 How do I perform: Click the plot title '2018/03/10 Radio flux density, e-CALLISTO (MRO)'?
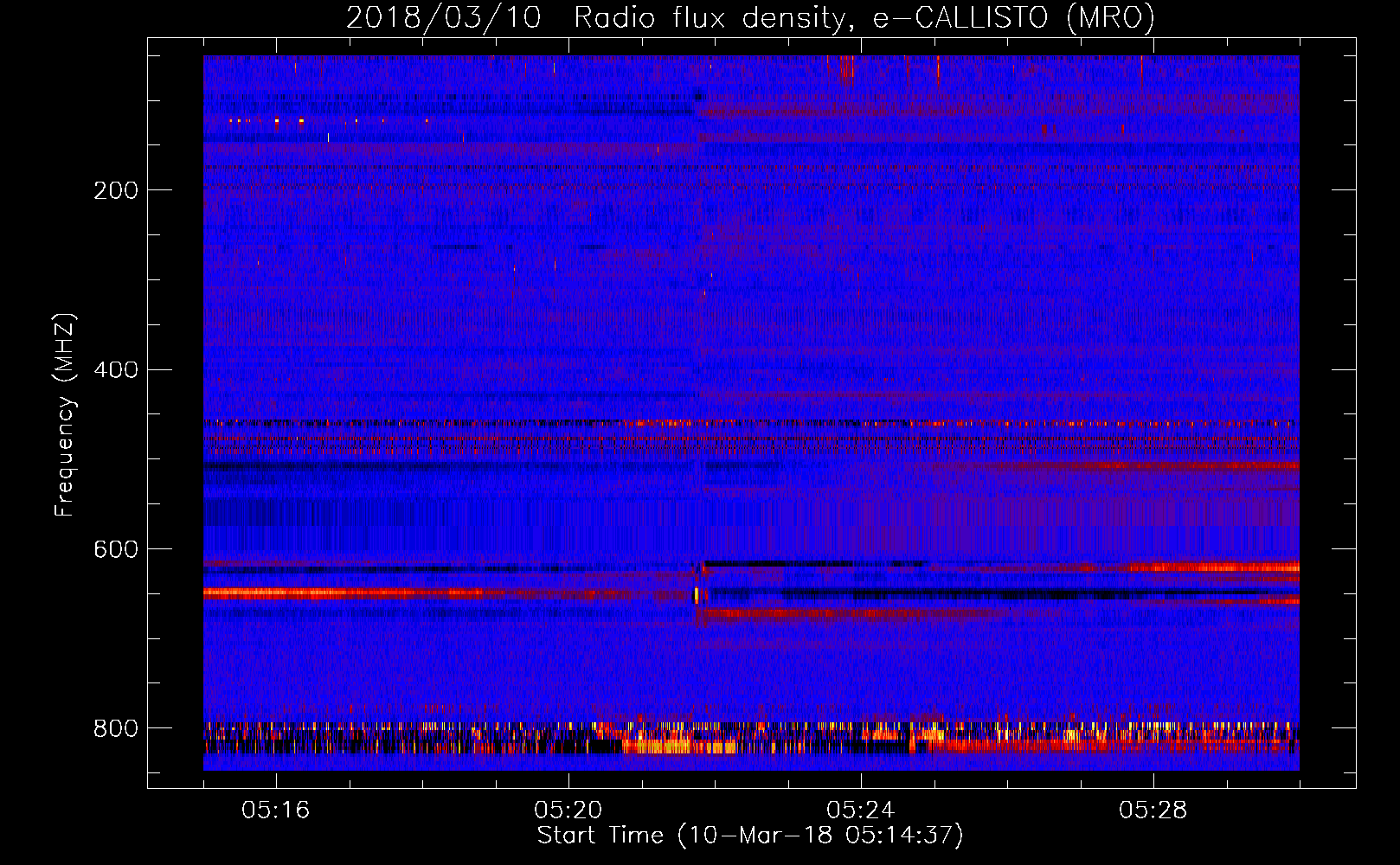750,17
